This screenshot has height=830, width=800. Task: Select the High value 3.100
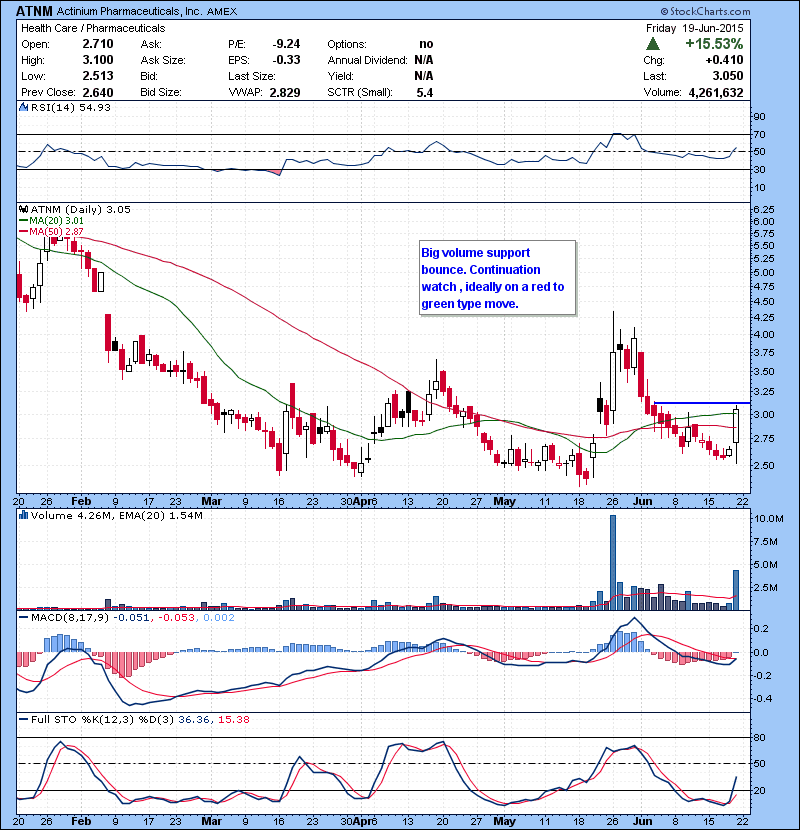[98, 60]
